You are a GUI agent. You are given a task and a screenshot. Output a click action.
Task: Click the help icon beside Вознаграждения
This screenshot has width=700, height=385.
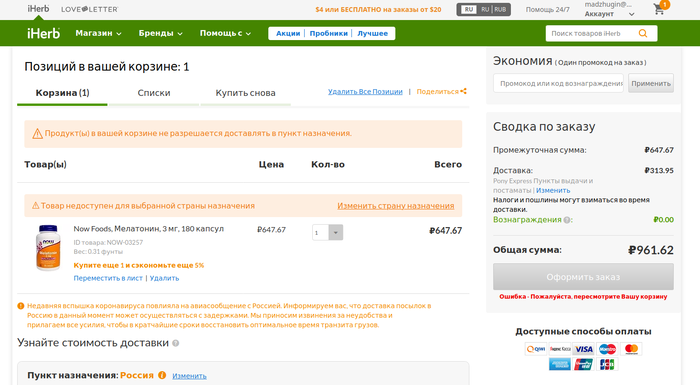coord(567,220)
